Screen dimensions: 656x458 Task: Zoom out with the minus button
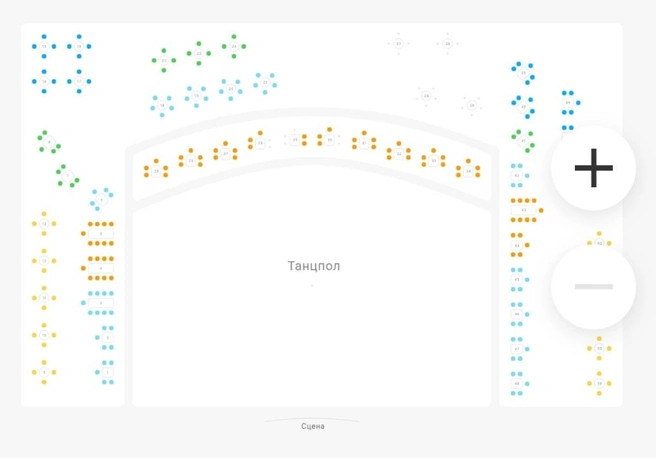tap(593, 287)
